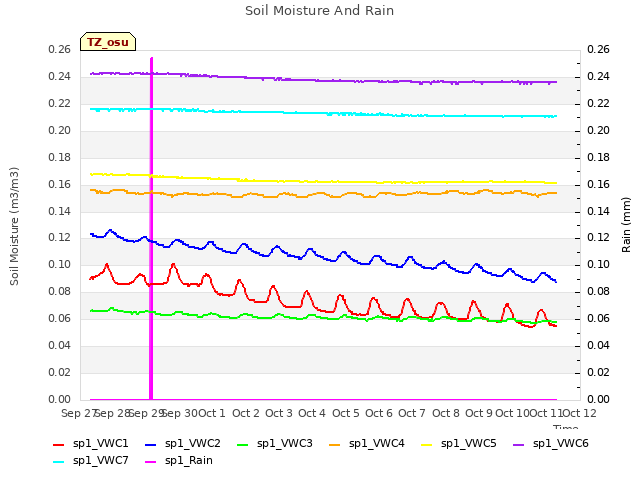Image resolution: width=640 pixels, height=480 pixels.
Task: Click the Soil Moisture (m3/m3) axis label
Action: (14, 226)
